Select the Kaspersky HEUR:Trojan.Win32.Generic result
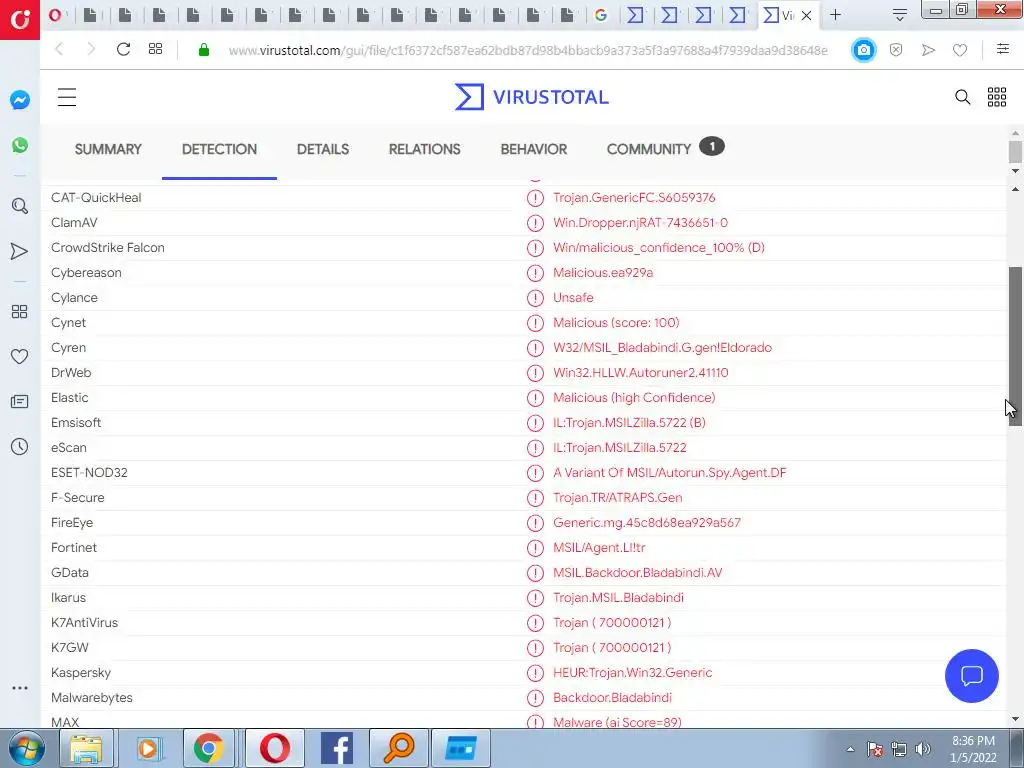The height and width of the screenshot is (768, 1024). click(x=632, y=673)
